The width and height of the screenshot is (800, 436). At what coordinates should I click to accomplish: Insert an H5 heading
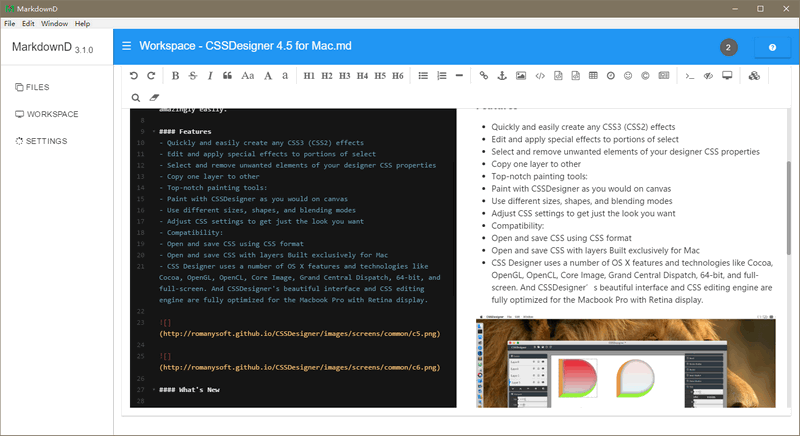pyautogui.click(x=380, y=75)
